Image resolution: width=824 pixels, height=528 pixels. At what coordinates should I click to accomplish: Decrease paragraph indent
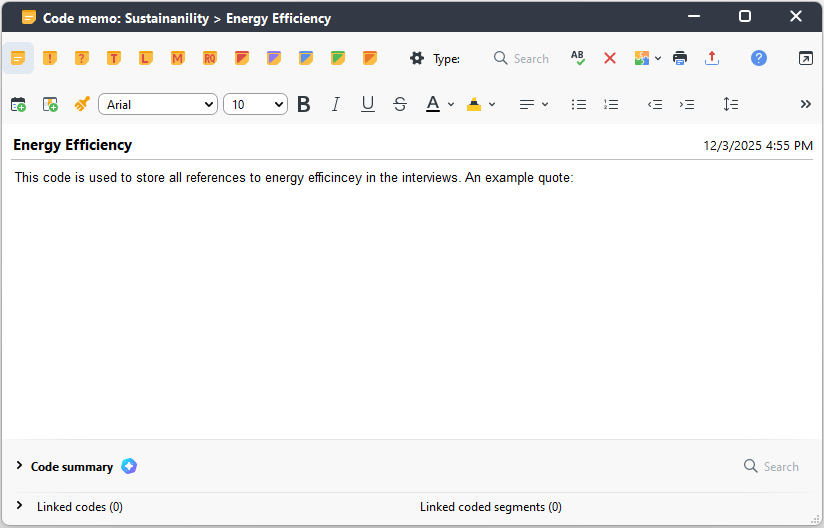click(x=655, y=105)
